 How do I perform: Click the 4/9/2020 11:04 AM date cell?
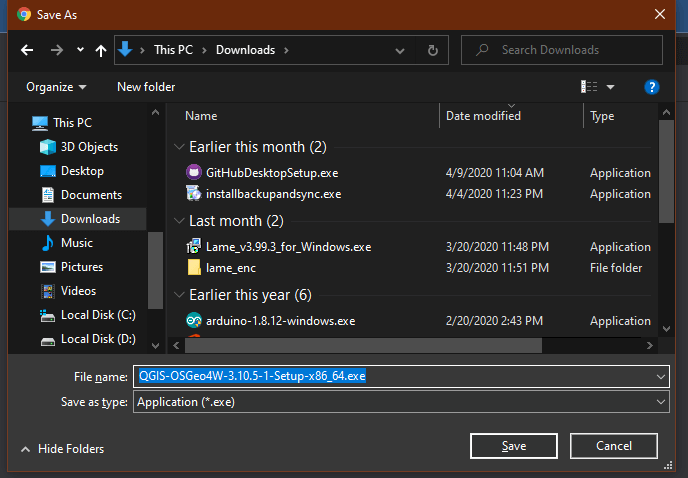(494, 173)
